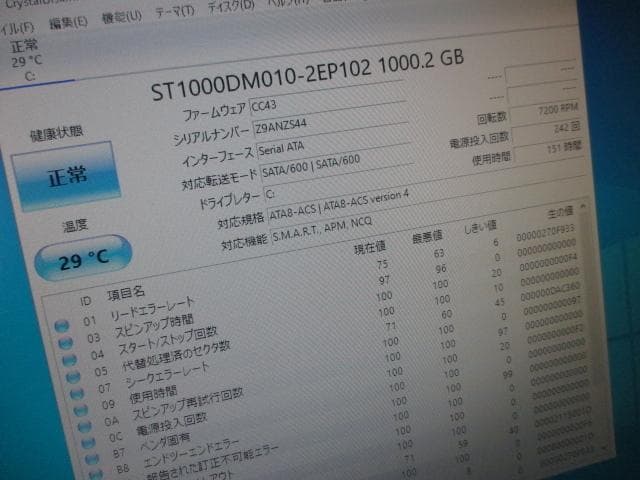Screen dimensions: 640x480
Task: Select the エンドツーエンドエラー row name
Action: click(192, 453)
